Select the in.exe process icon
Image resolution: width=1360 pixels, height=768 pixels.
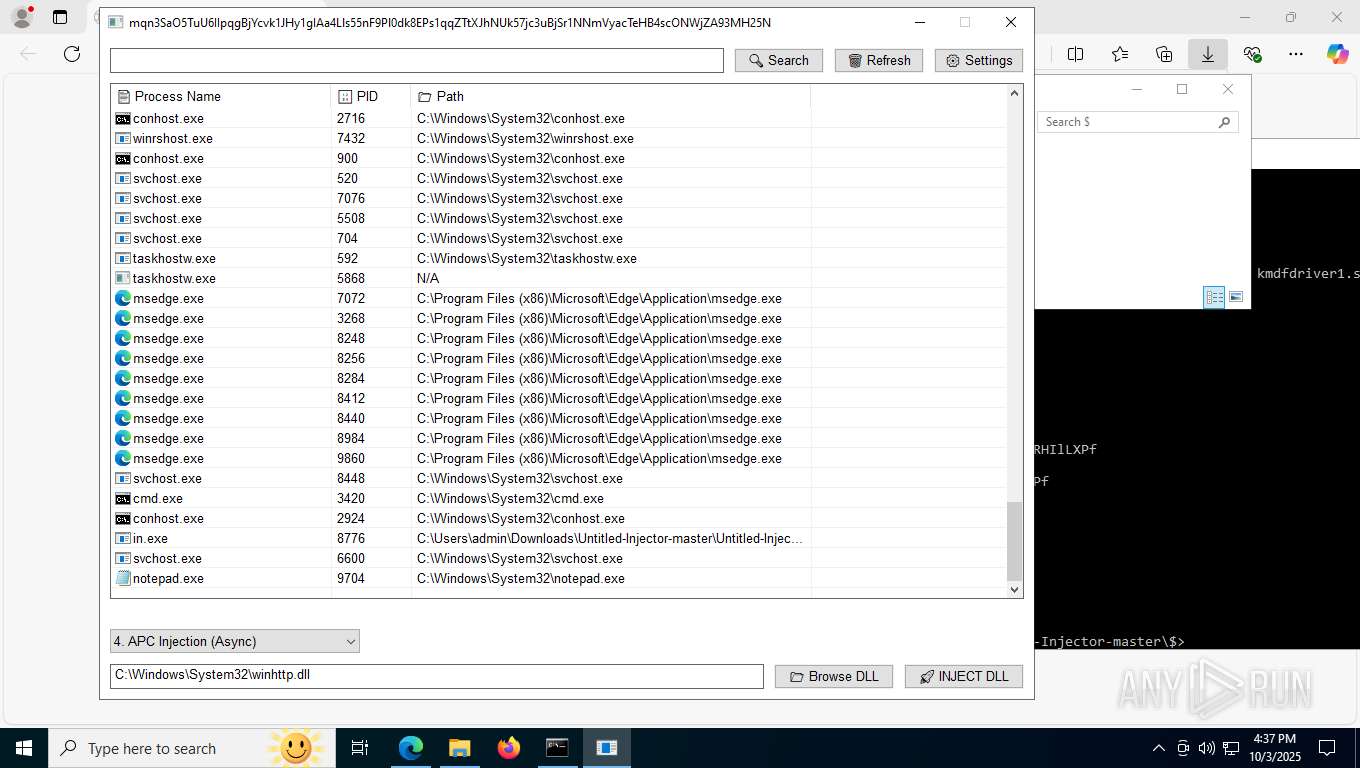point(123,538)
